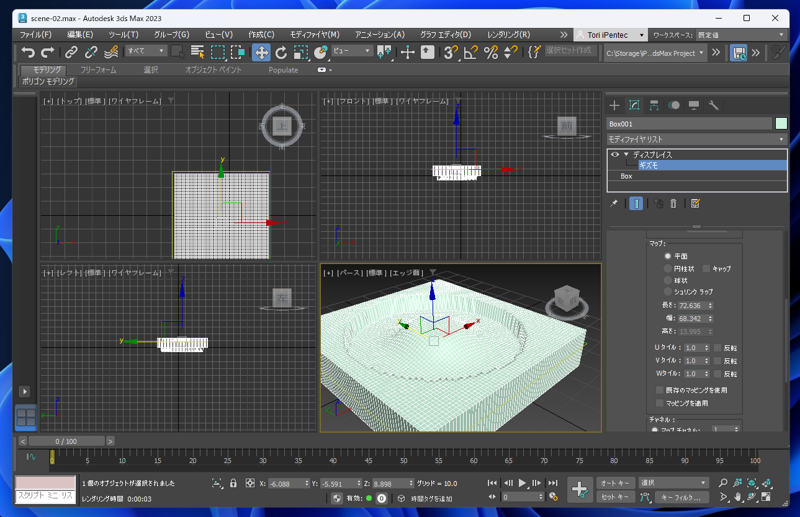Check 反転 for V タイル
Screen dimensions: 800x517
coord(717,361)
